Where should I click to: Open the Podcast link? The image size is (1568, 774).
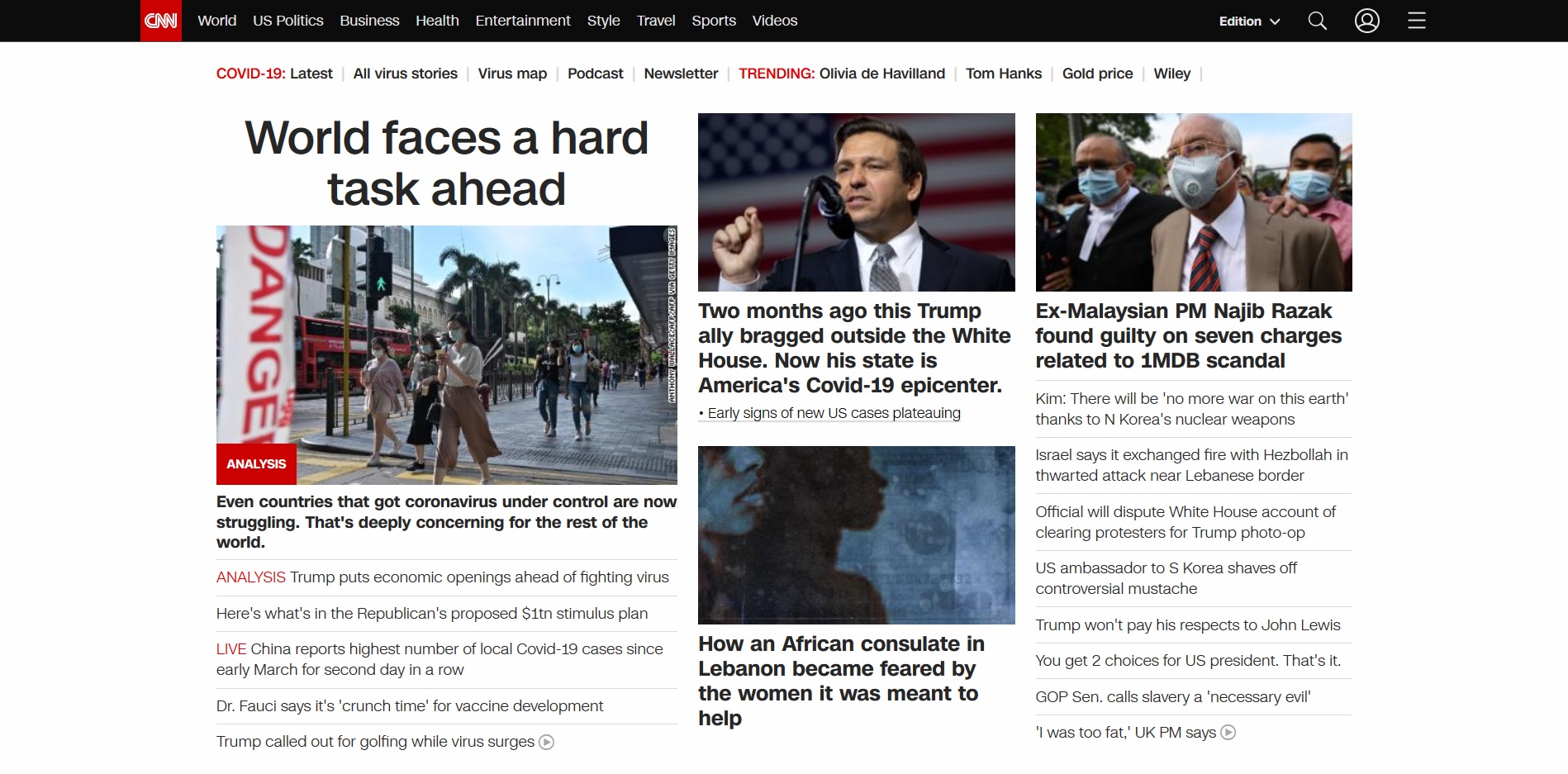[595, 74]
